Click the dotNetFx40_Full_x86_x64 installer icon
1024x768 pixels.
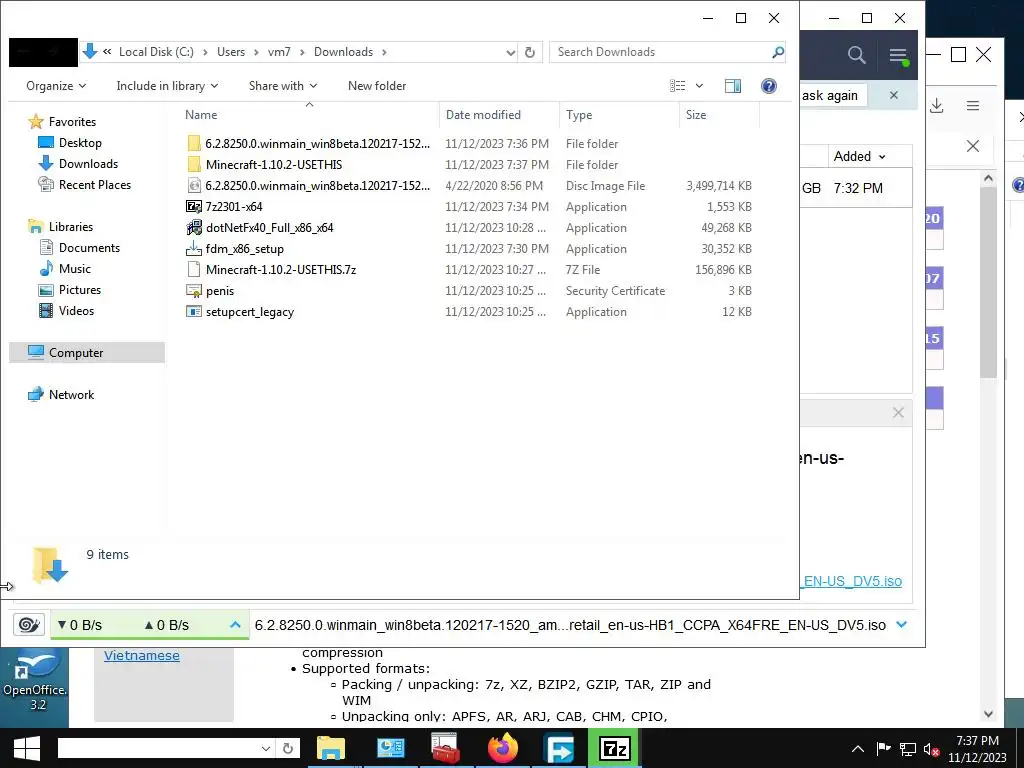[194, 228]
